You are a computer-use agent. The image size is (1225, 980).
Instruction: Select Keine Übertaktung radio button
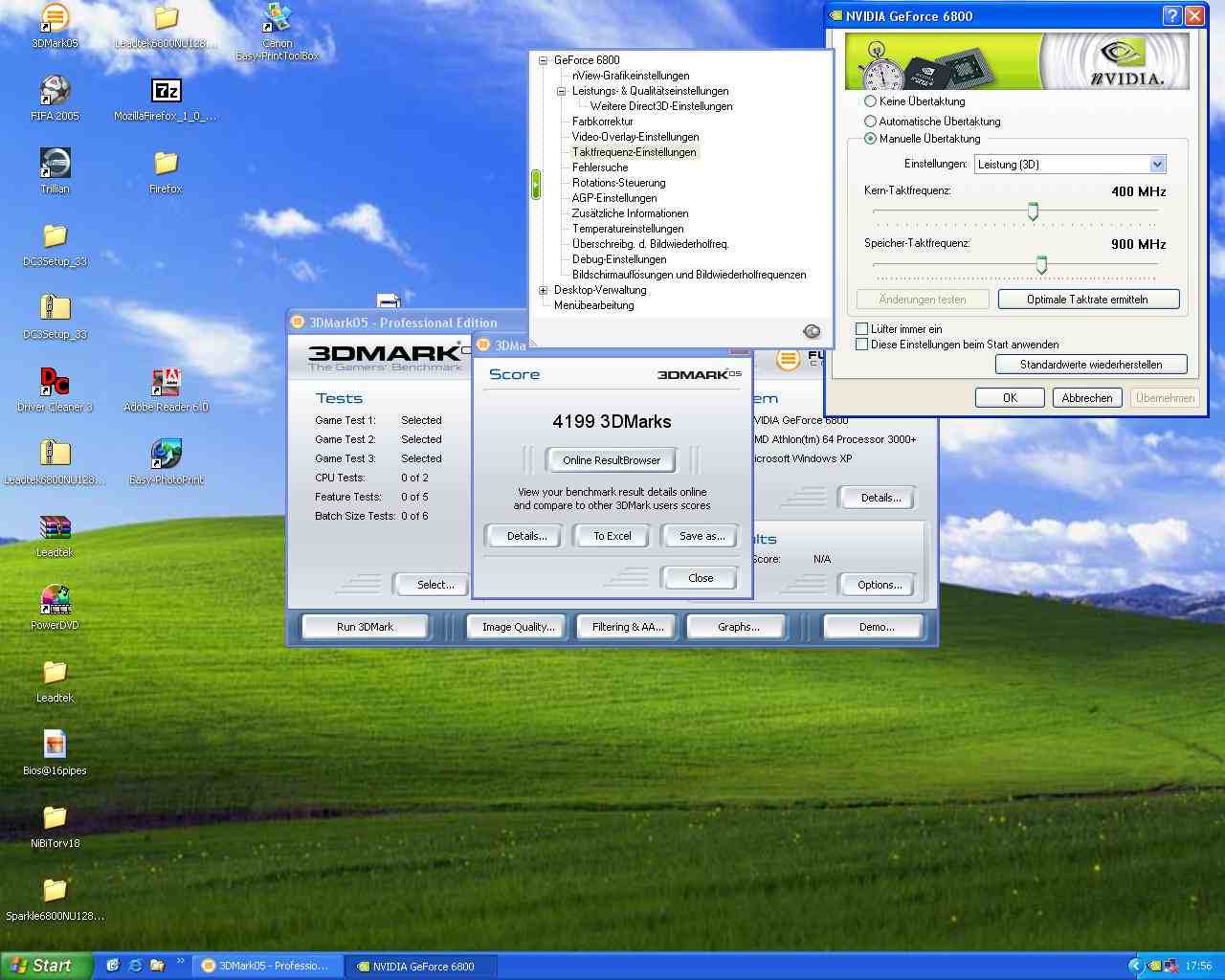pos(870,100)
